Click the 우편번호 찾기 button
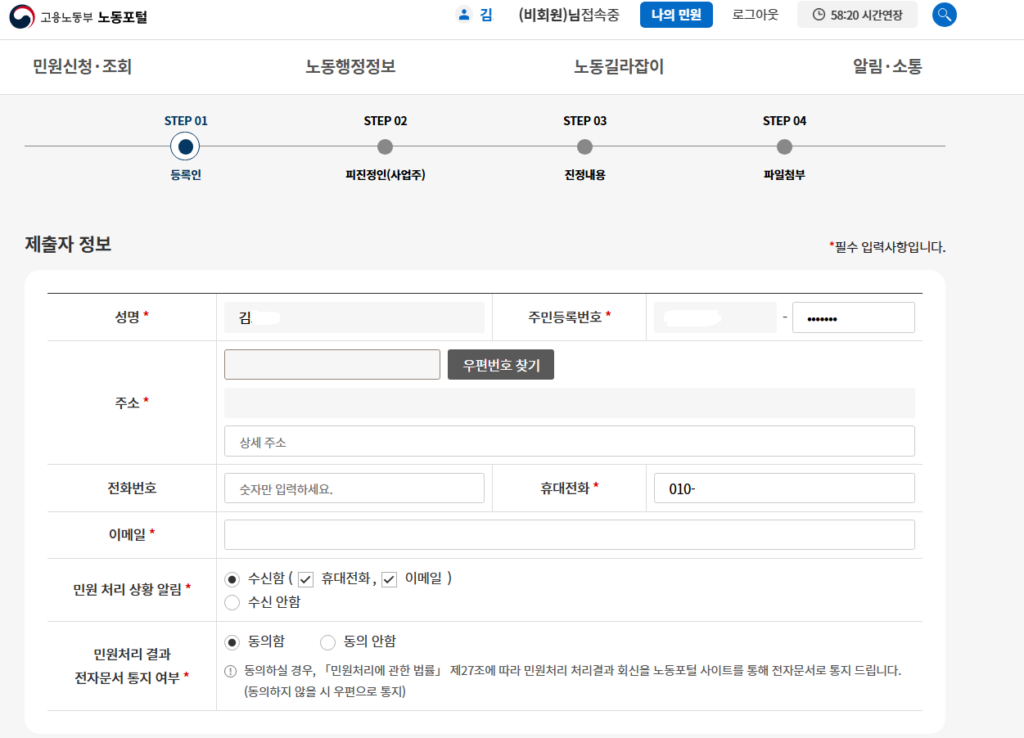Screen dimensions: 1024x738 tap(500, 364)
